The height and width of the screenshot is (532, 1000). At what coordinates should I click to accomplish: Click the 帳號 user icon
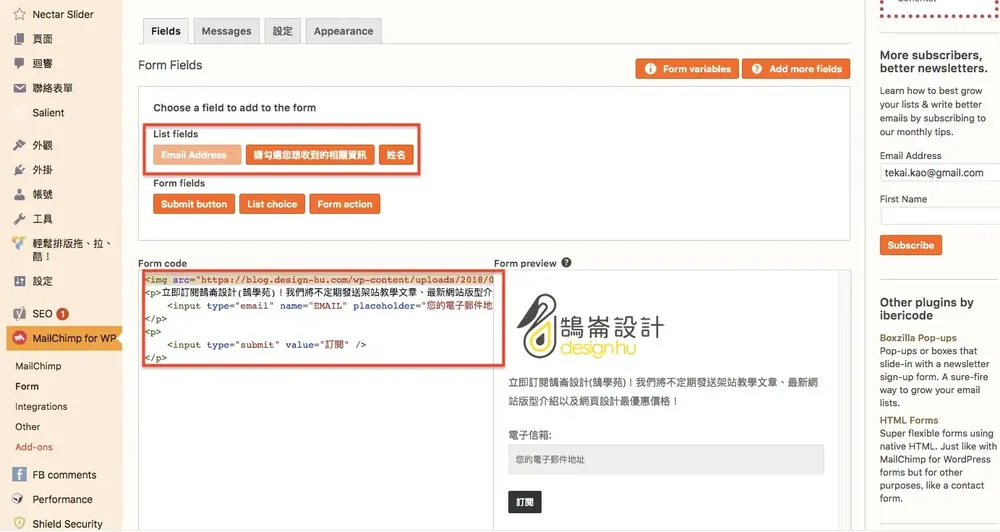(19, 194)
